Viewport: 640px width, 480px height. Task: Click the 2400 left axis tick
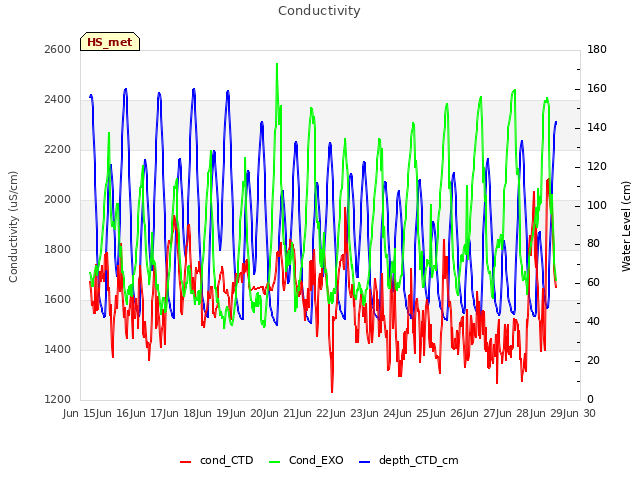click(x=58, y=99)
